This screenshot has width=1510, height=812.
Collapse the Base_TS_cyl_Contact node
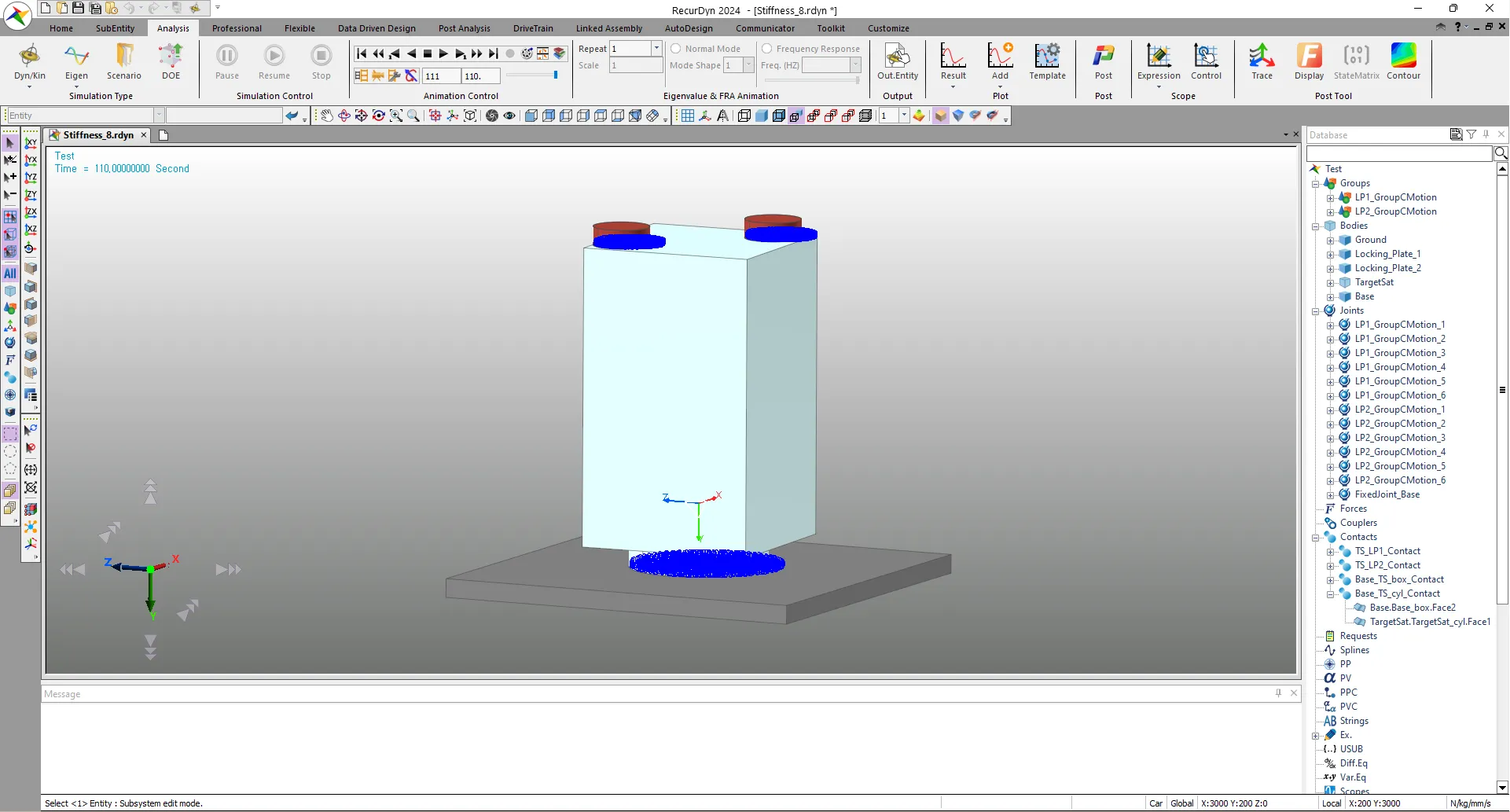[1330, 594]
